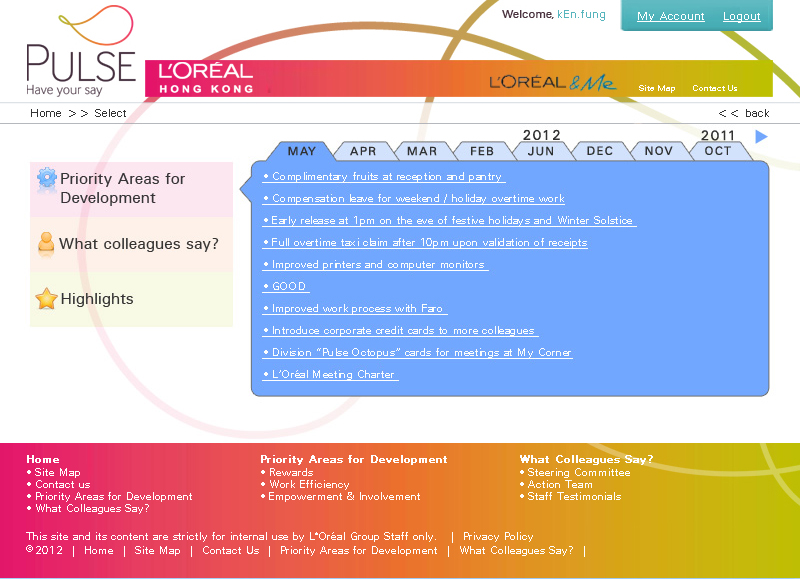
Task: Click Site Map under footer Home column
Action: coord(57,472)
